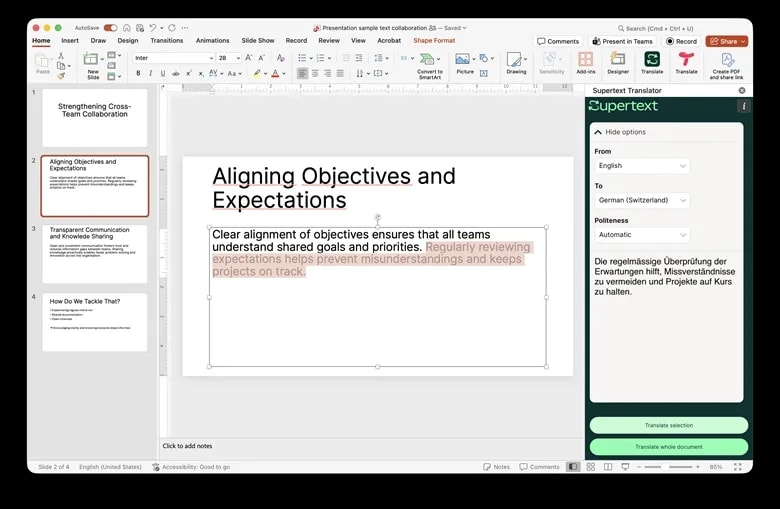Click the Supertext info icon
This screenshot has width=780, height=509.
coord(744,106)
